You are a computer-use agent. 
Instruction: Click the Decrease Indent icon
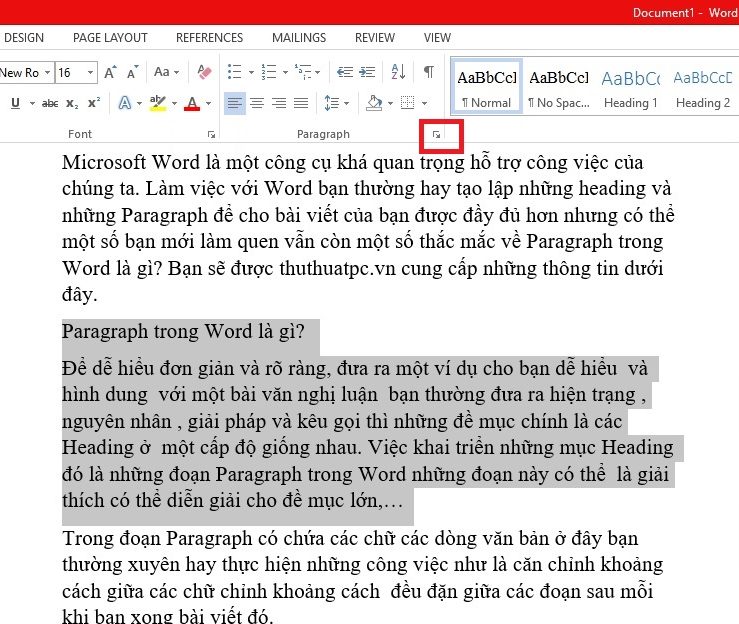(x=345, y=72)
